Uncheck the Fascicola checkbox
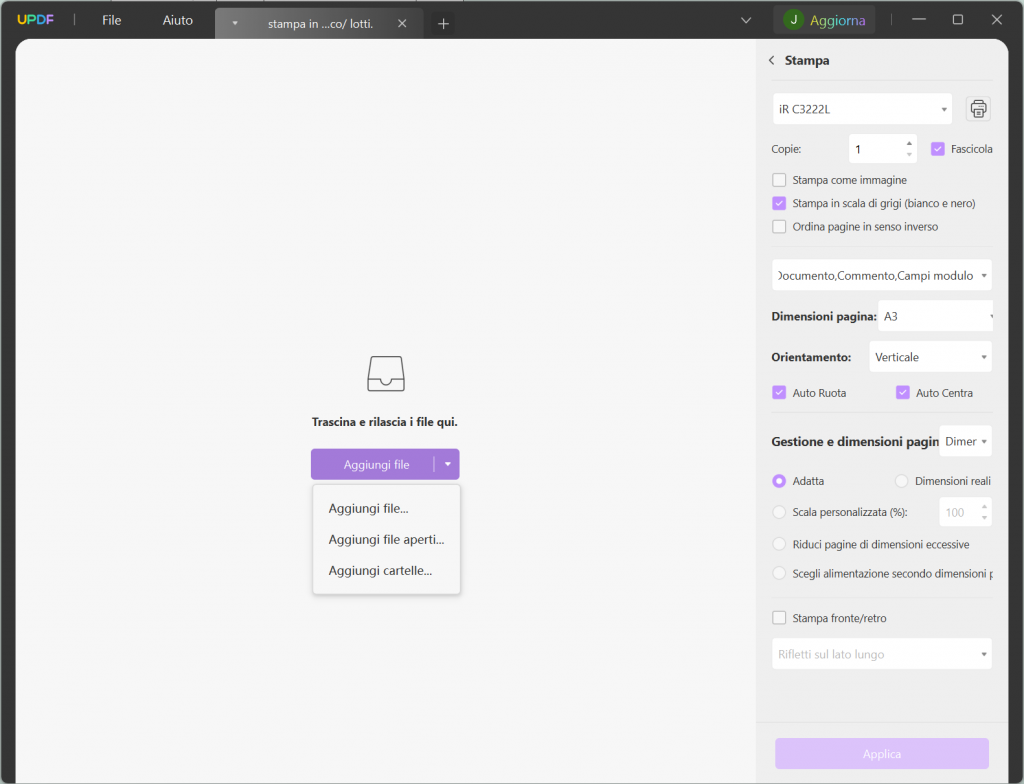 tap(938, 148)
